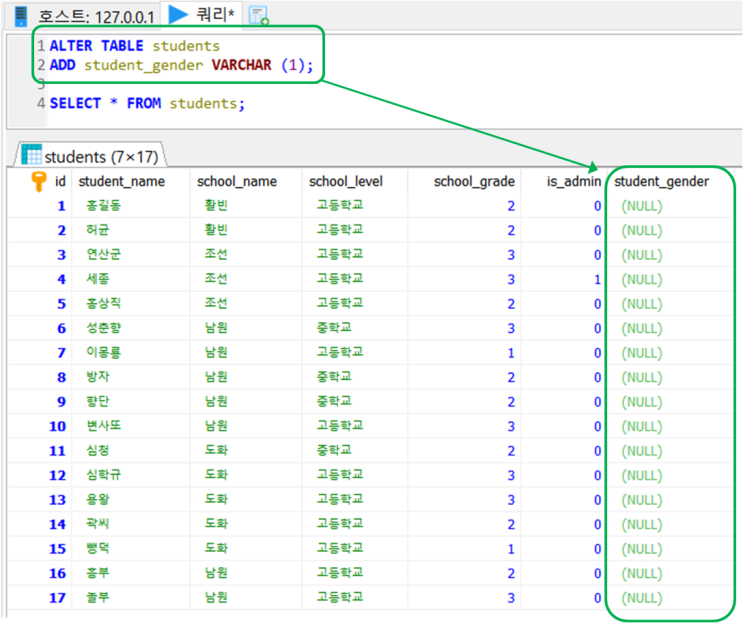Sort by the school_grade column header

(x=474, y=181)
